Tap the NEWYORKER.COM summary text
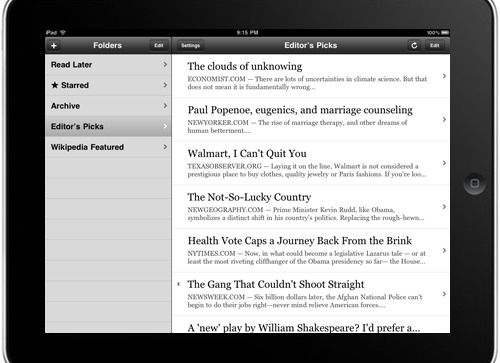The width and height of the screenshot is (500, 363). (297, 127)
